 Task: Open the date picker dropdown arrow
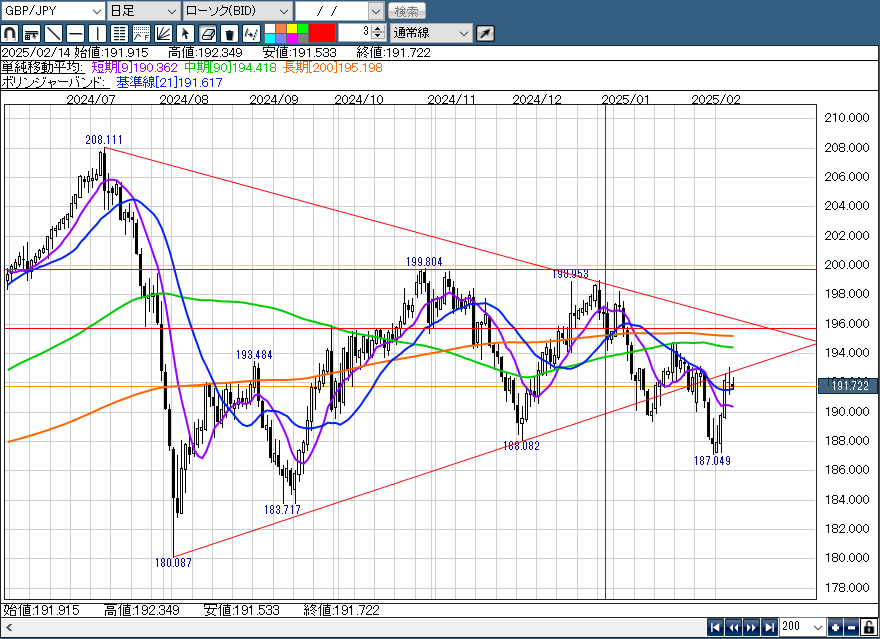(x=376, y=11)
